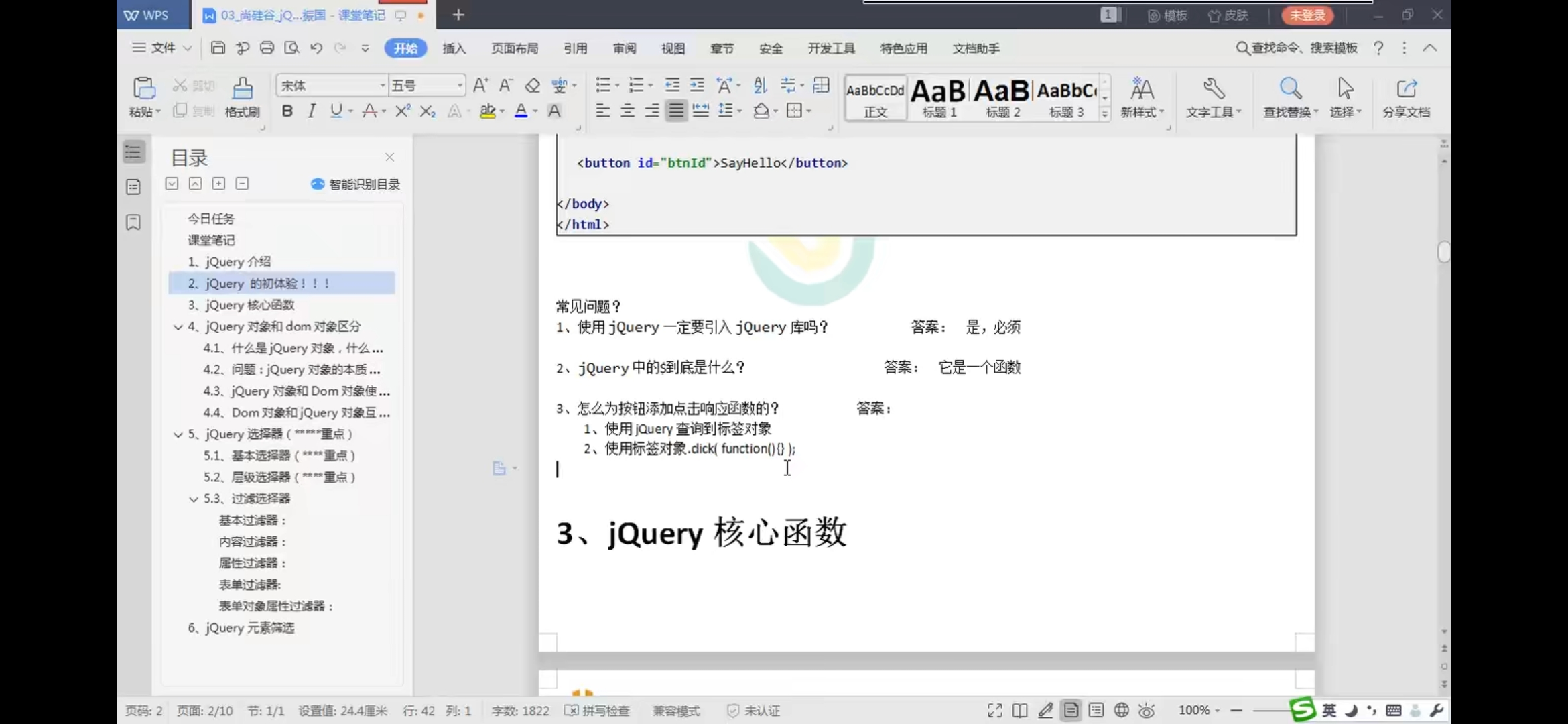Toggle Subscript formatting
Screen dimensions: 1568x724
tap(428, 111)
